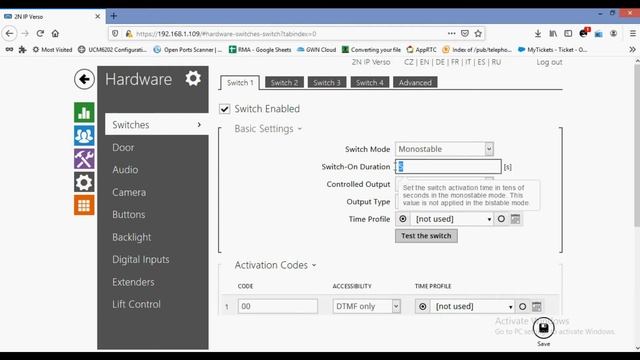Viewport: 640px width, 360px height.
Task: Open GWN Cloud bookmark
Action: (316, 49)
